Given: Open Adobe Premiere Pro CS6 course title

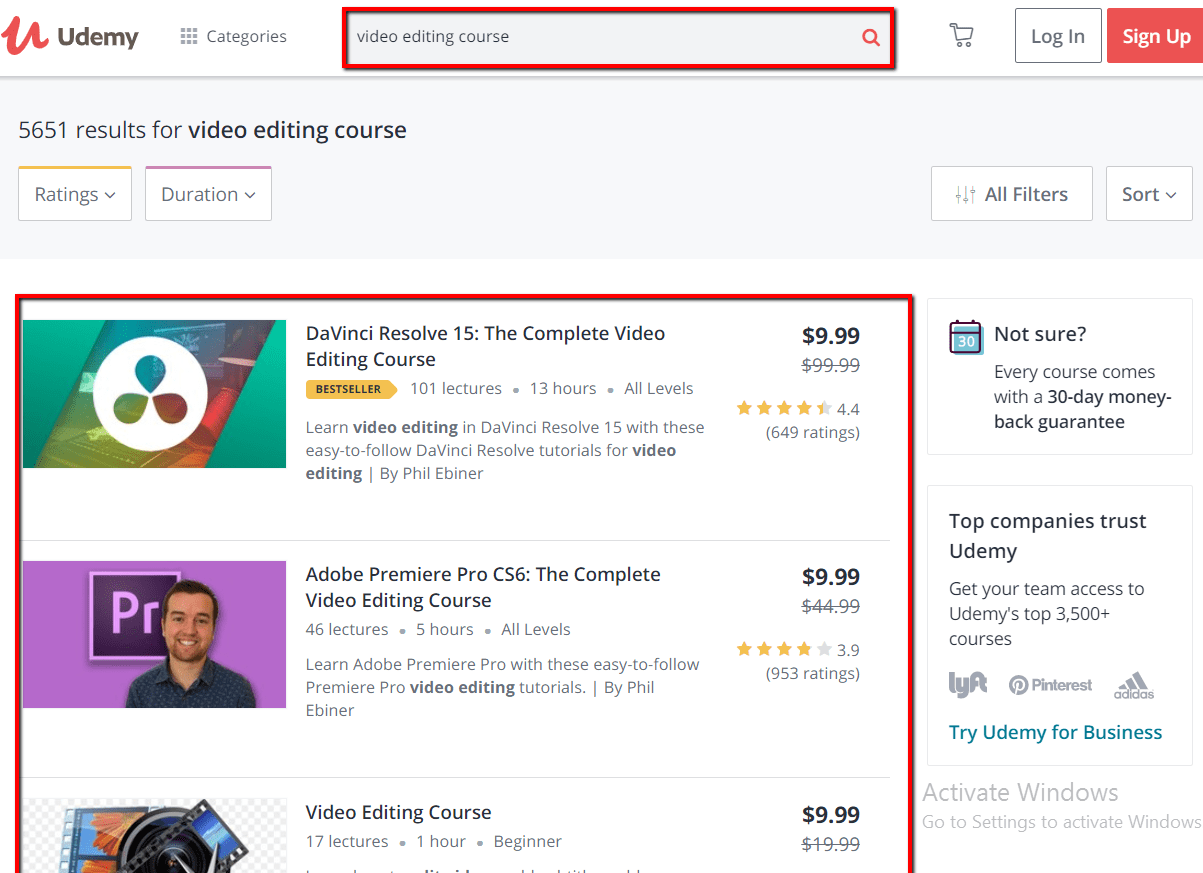Looking at the screenshot, I should pos(483,587).
